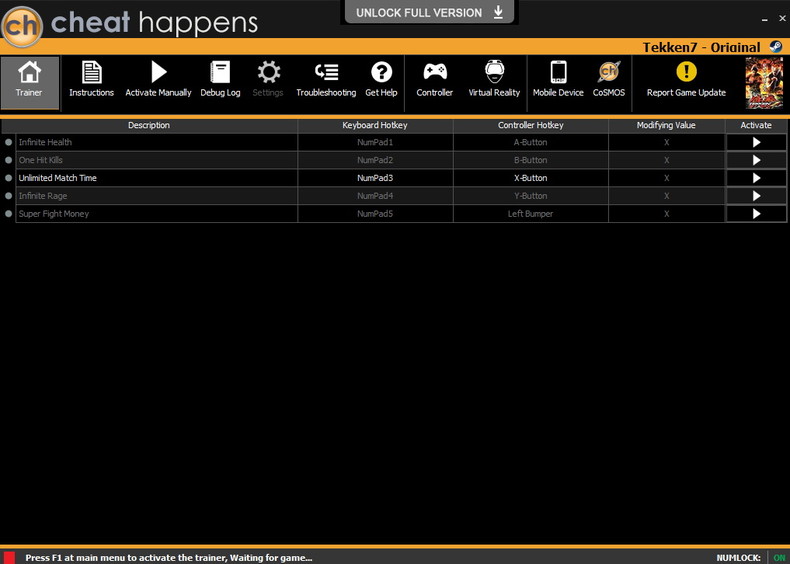Click the B-Button controller hotkey cell
Viewport: 790px width, 564px height.
pyautogui.click(x=531, y=160)
